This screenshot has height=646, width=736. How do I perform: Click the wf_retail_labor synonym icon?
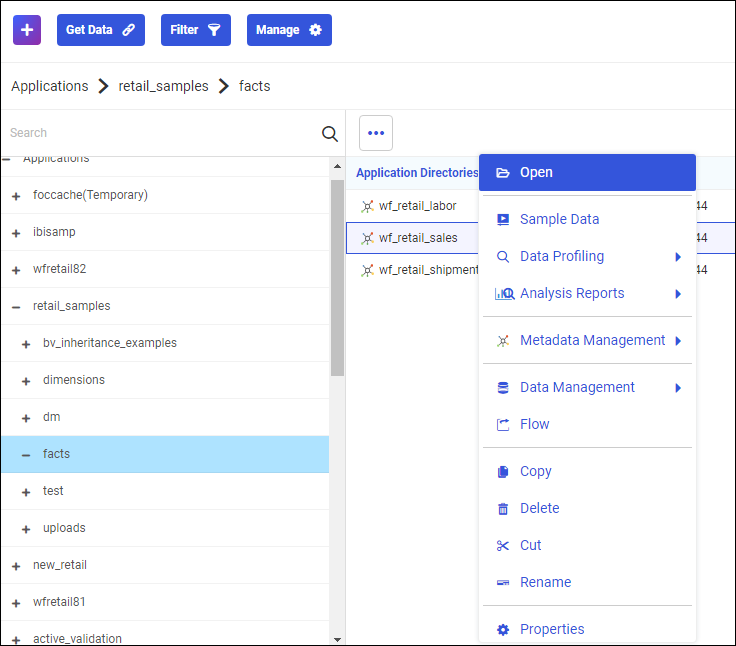(x=367, y=207)
